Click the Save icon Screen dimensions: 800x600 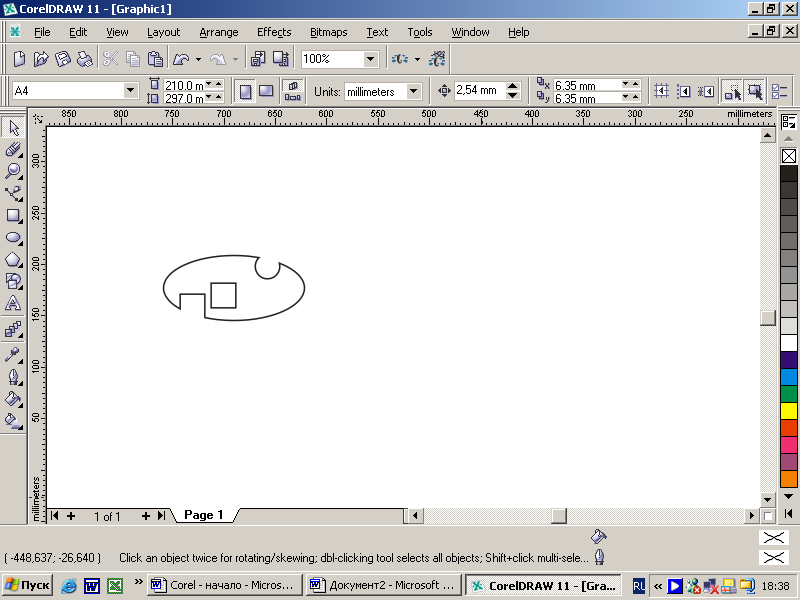tap(63, 59)
